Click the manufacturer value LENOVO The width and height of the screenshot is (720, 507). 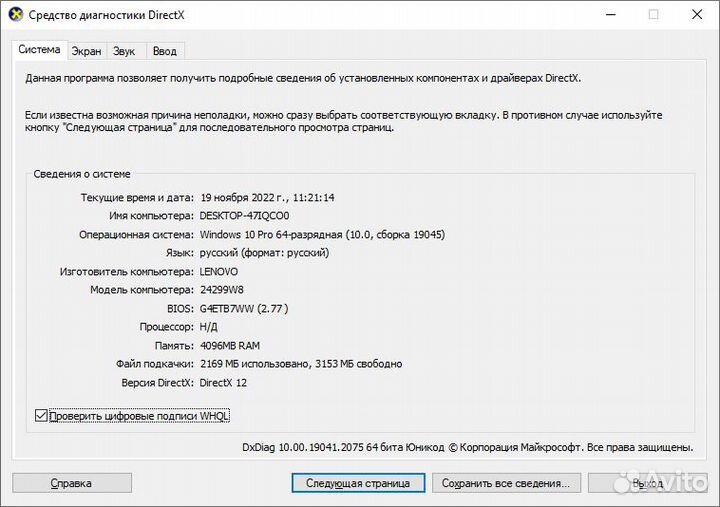(219, 272)
